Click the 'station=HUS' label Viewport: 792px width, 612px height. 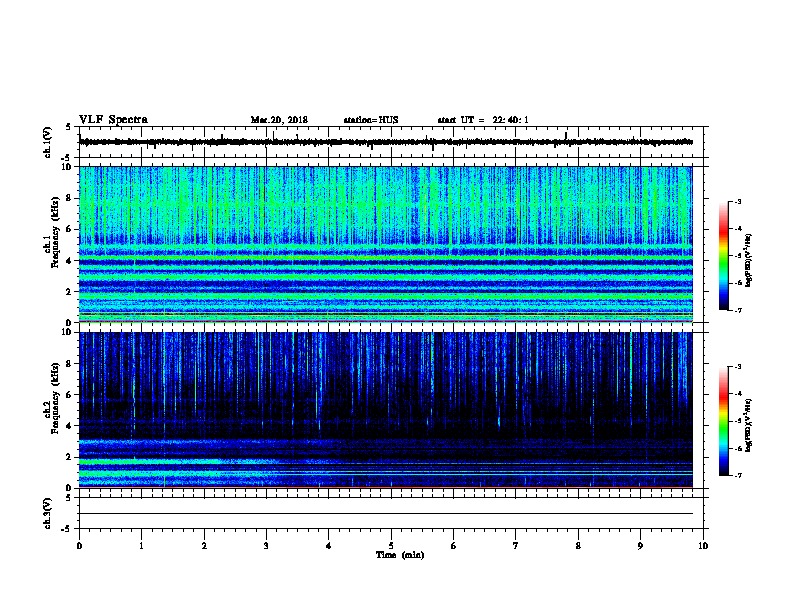tap(371, 120)
